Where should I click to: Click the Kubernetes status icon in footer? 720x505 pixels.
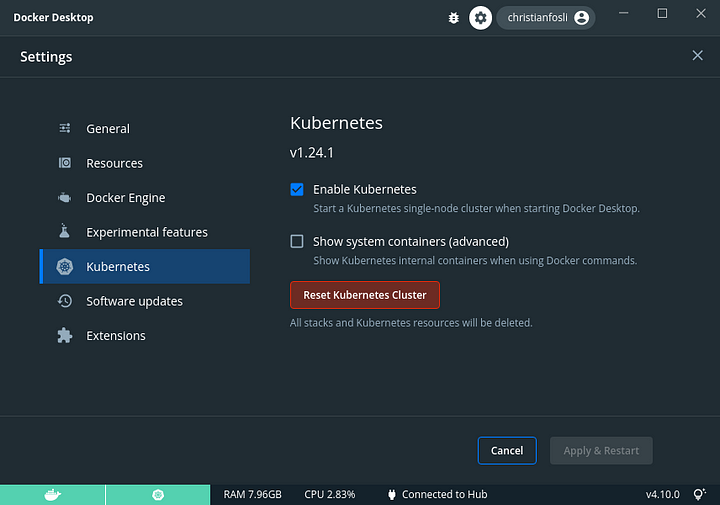pos(158,495)
